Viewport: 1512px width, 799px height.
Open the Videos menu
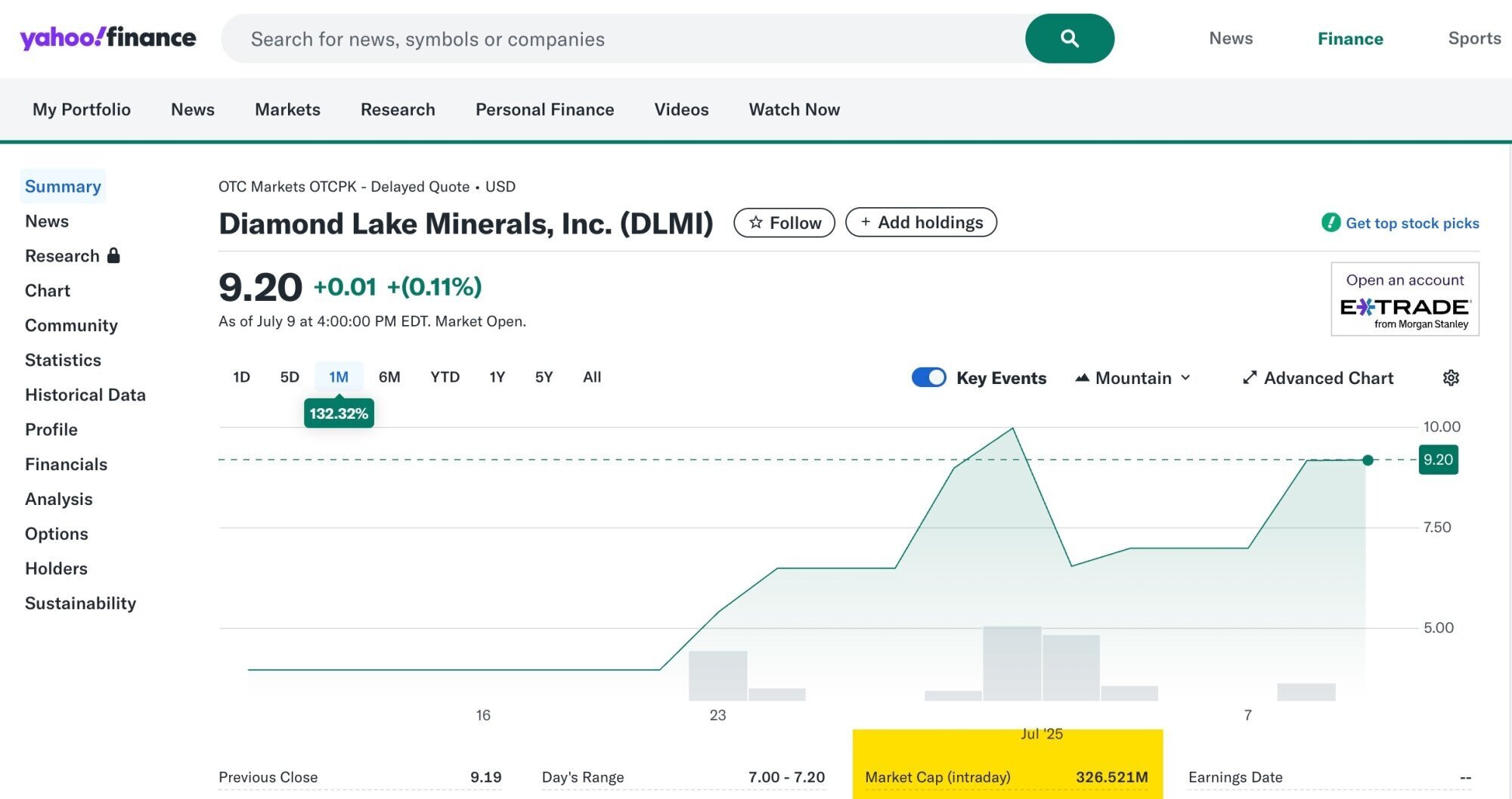point(681,110)
